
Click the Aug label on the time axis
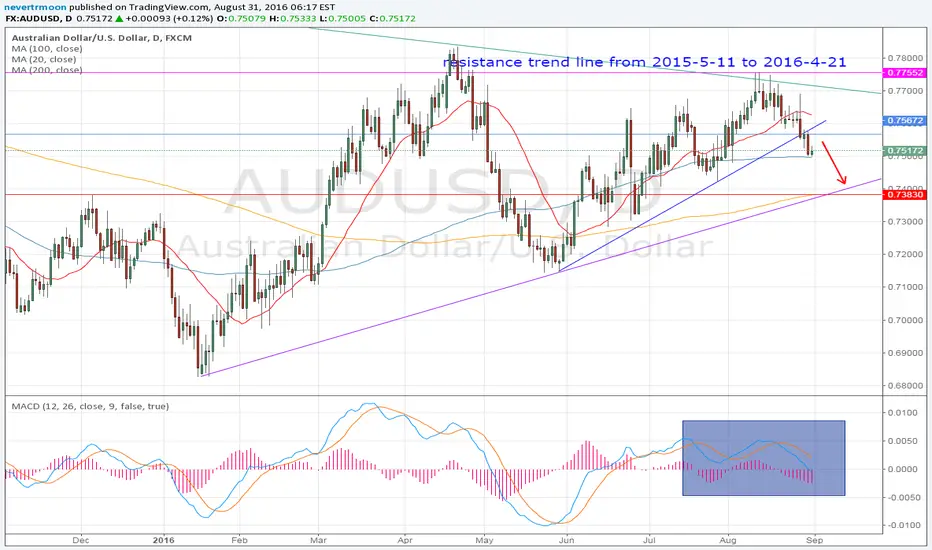[x=728, y=540]
